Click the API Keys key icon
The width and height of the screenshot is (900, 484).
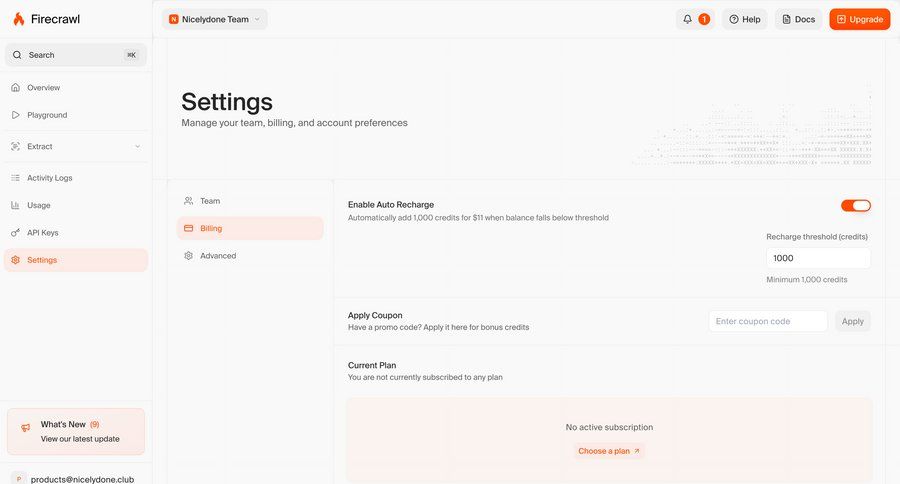tap(15, 233)
